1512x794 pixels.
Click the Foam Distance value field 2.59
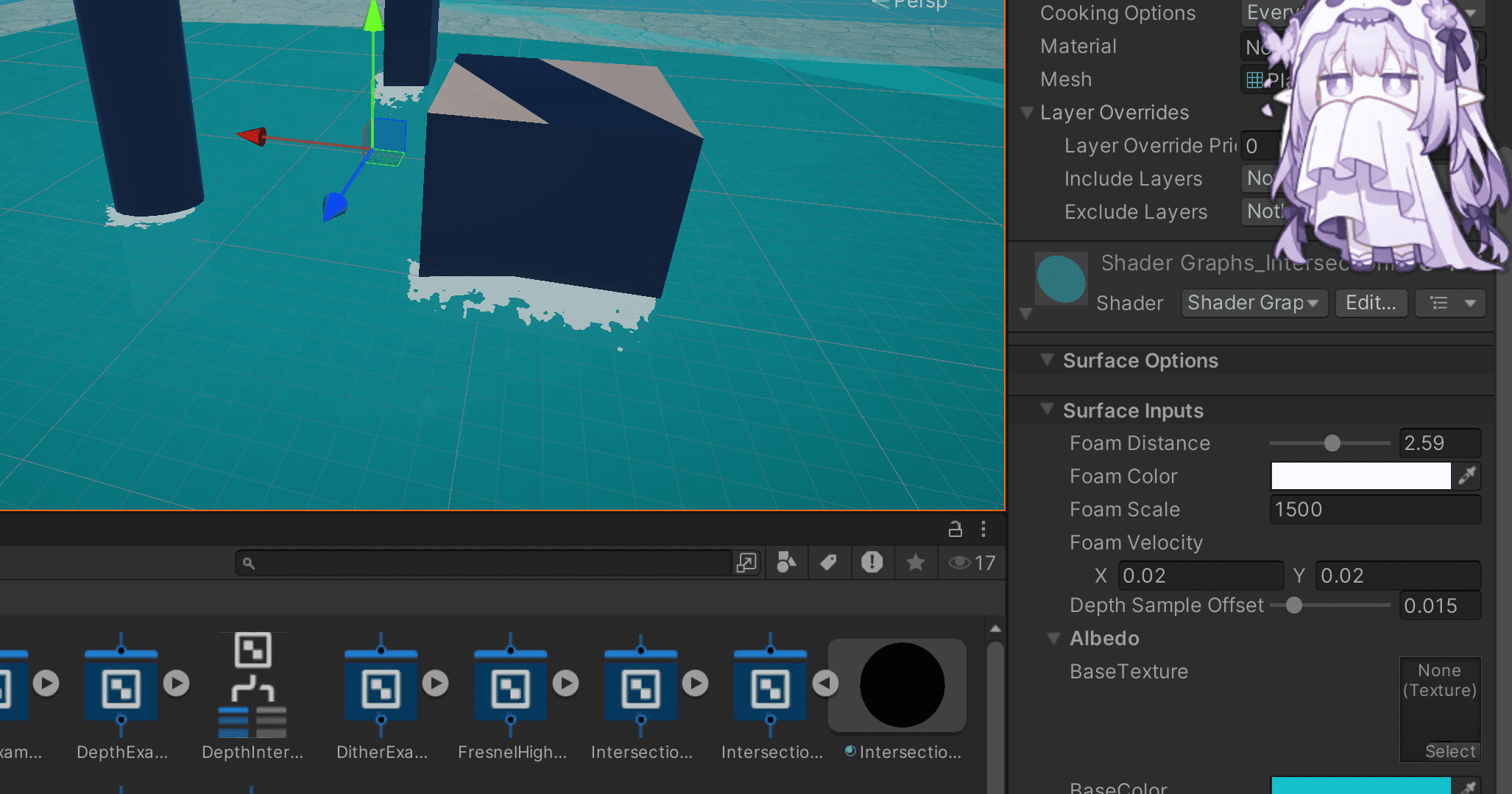click(x=1440, y=443)
